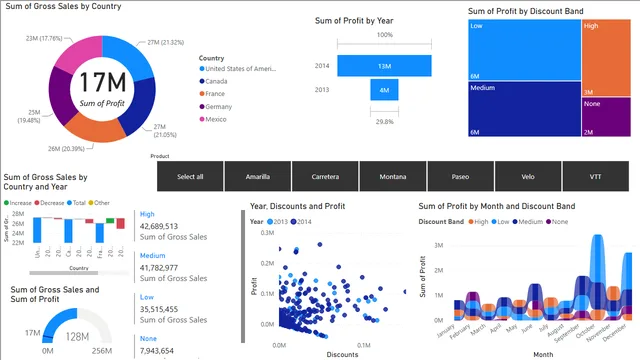This screenshot has height=360, width=640.
Task: Select France in the country legend
Action: pyautogui.click(x=212, y=93)
